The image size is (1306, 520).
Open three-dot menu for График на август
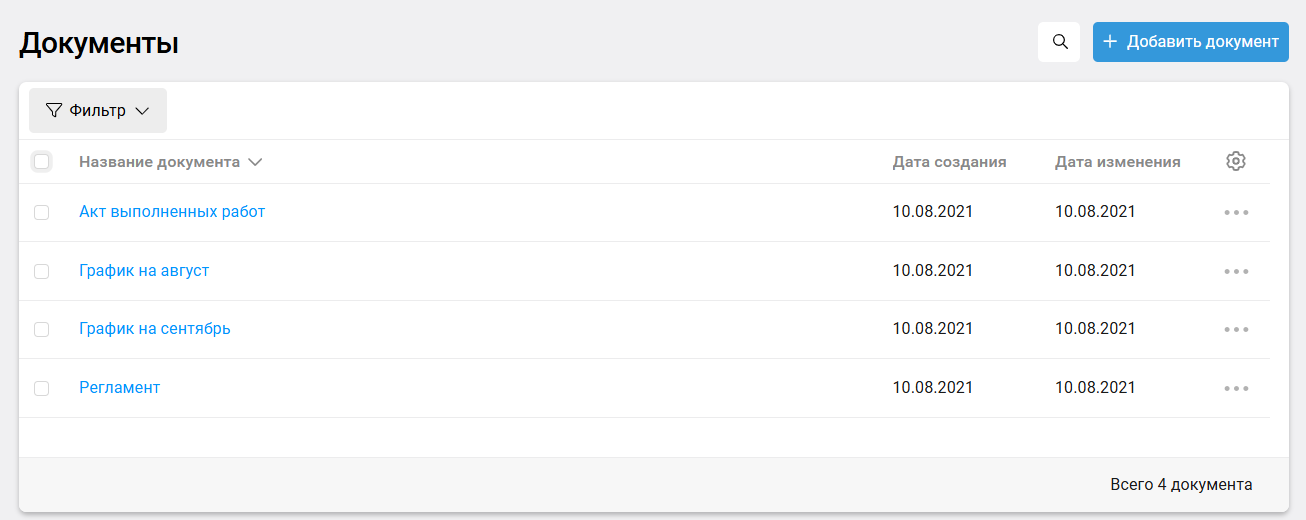(x=1236, y=271)
